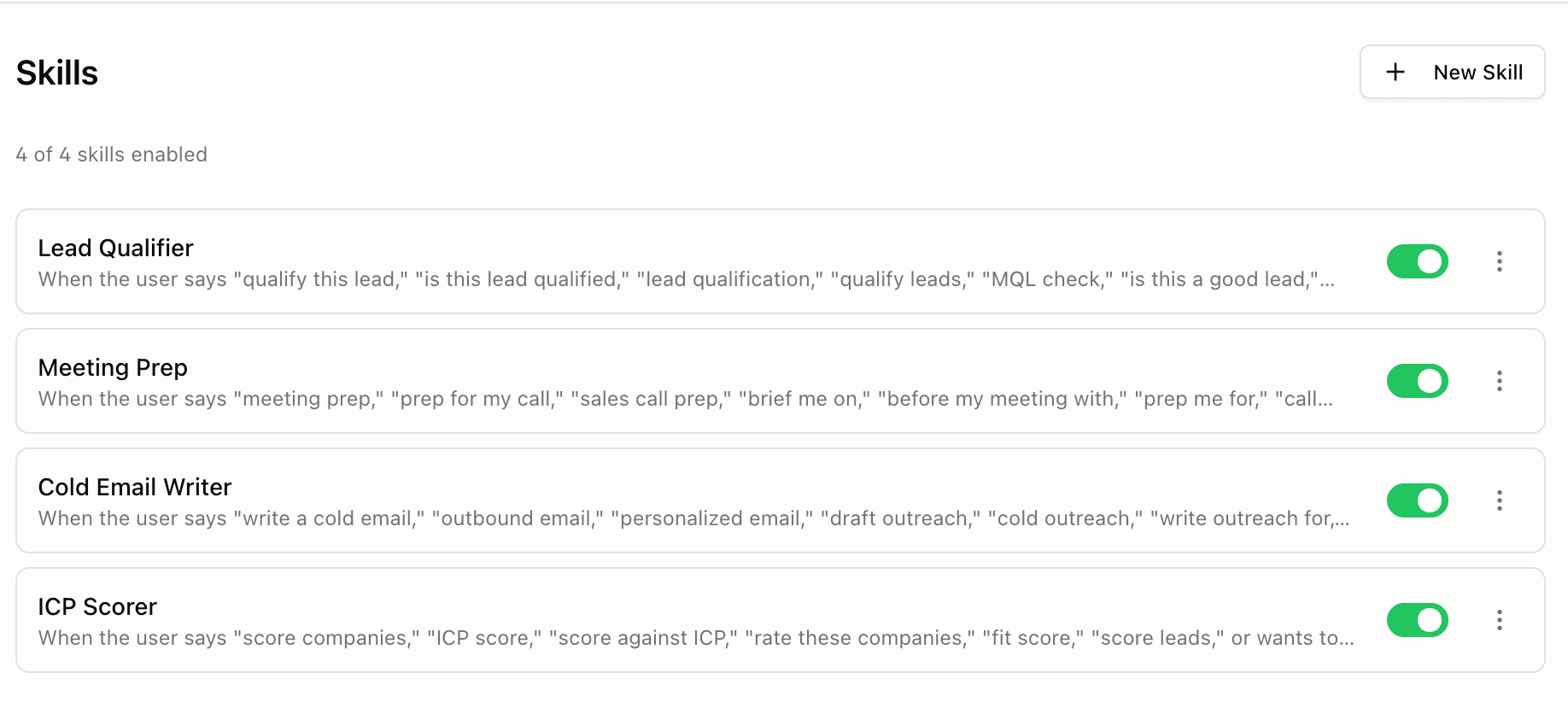Click the plus icon beside New Skill
The width and height of the screenshot is (1568, 702).
[1395, 73]
